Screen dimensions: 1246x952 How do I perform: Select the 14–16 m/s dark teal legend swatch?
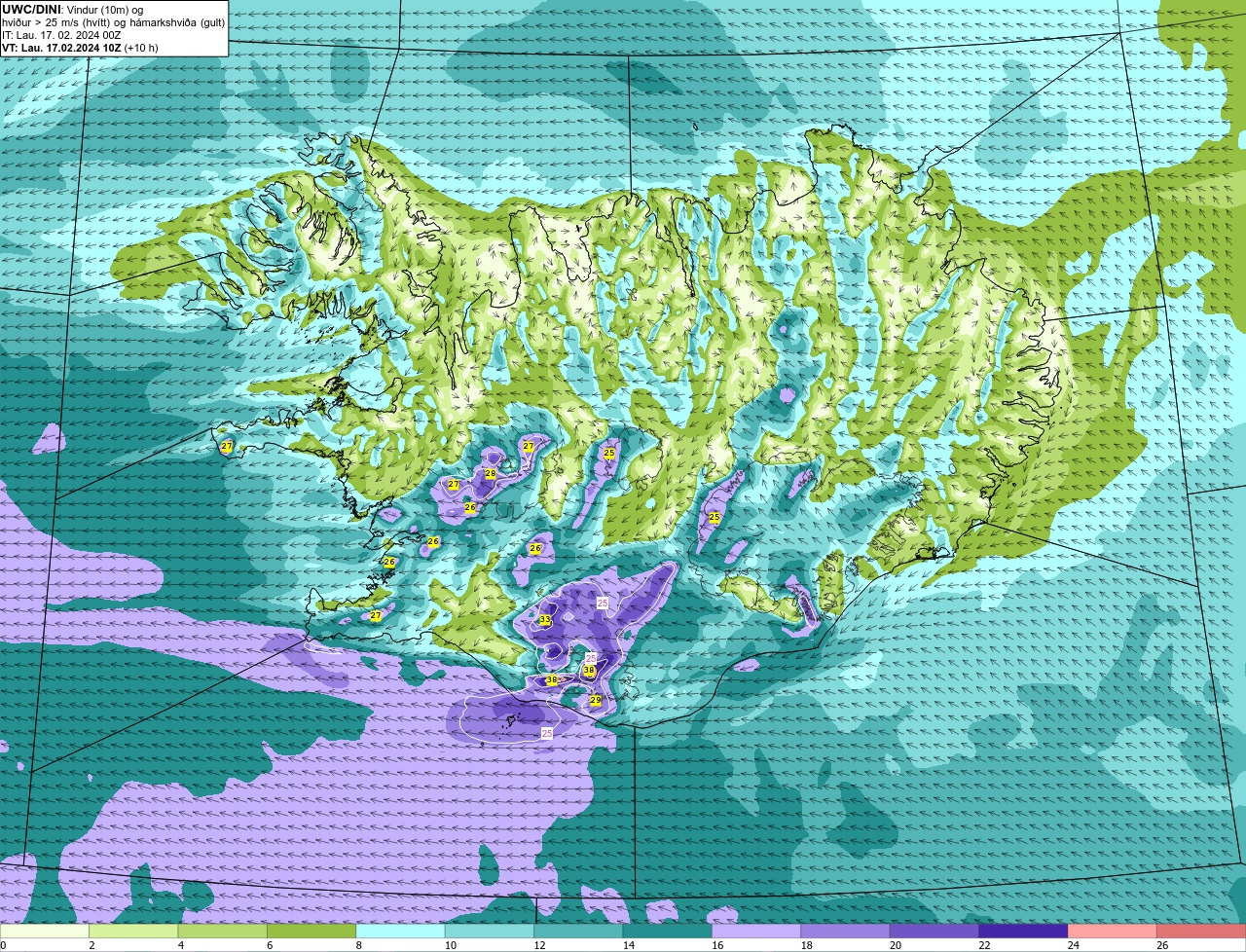(x=668, y=931)
